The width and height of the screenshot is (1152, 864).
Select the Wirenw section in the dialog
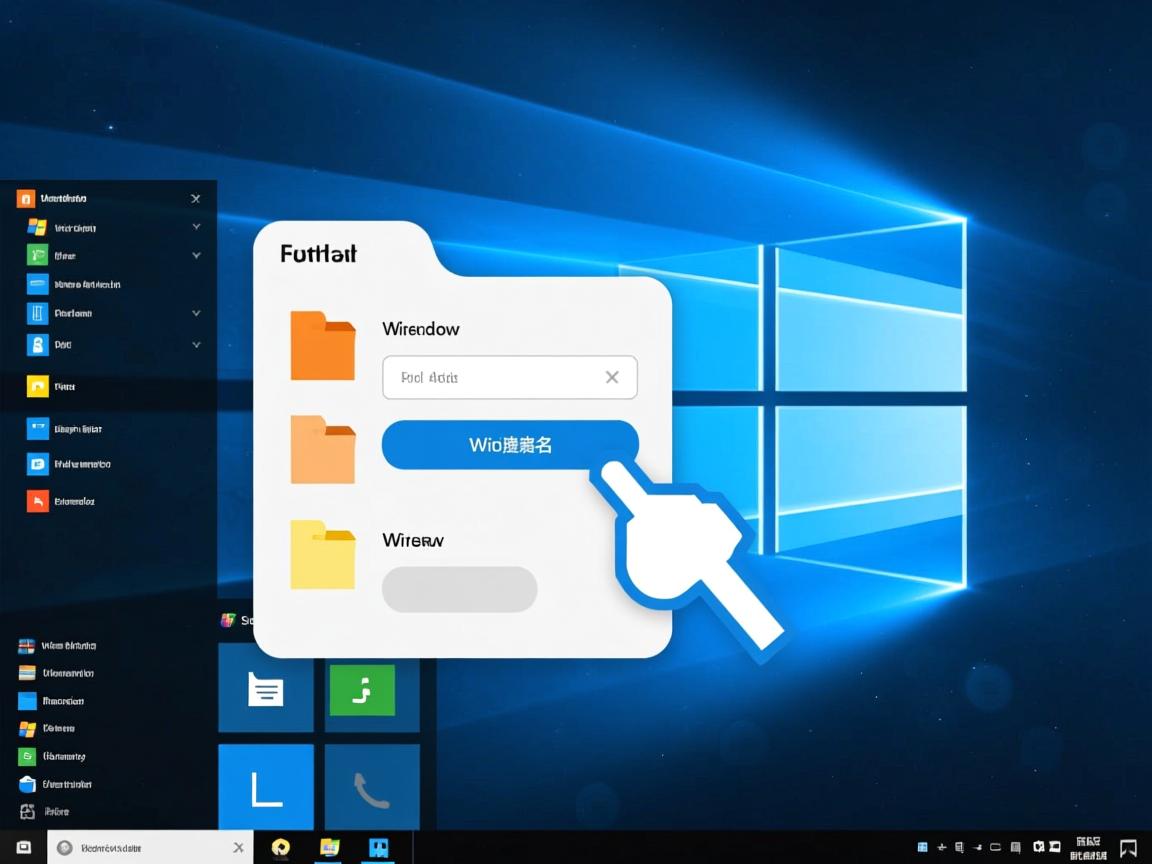412,540
